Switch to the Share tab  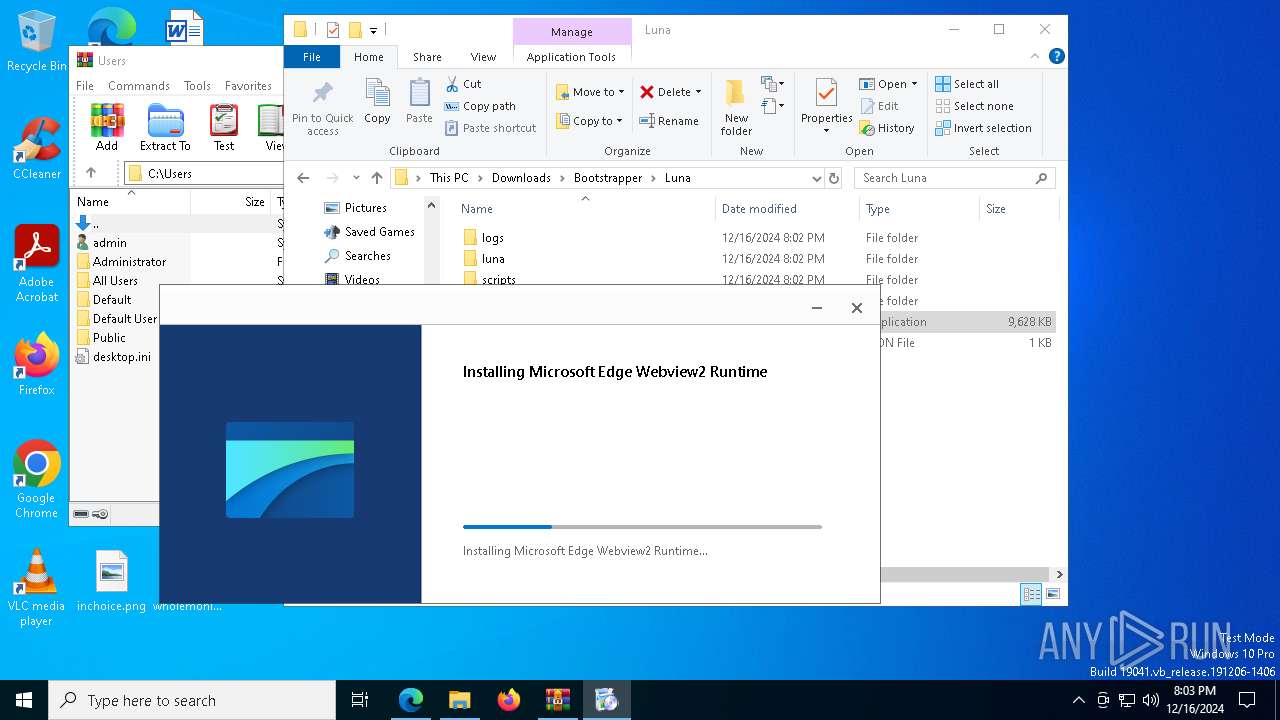pyautogui.click(x=427, y=57)
